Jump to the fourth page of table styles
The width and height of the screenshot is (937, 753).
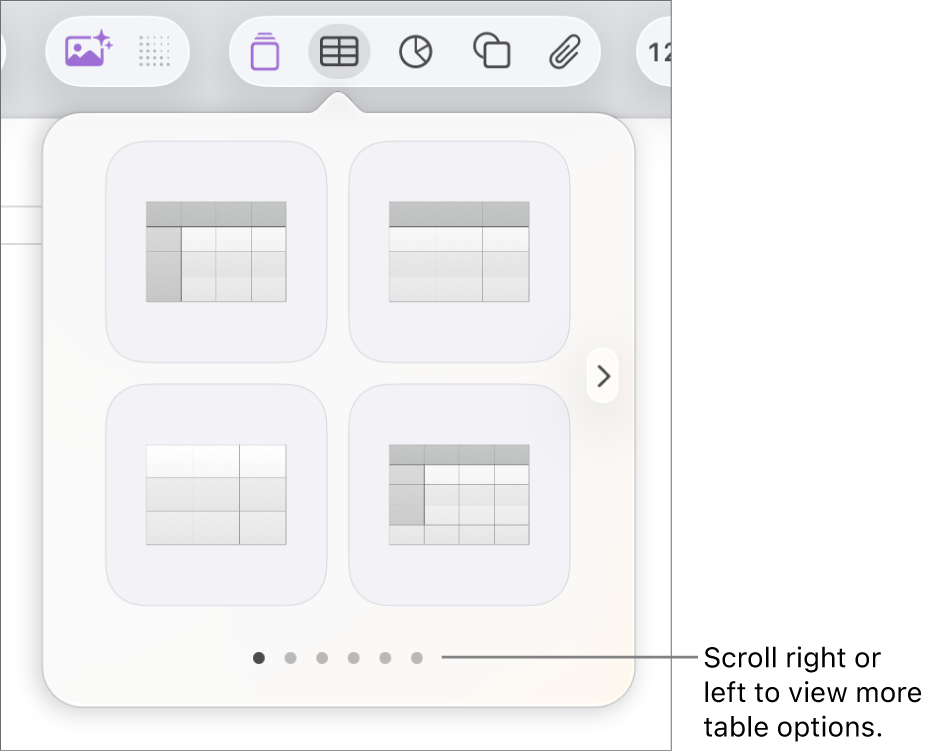click(x=353, y=658)
